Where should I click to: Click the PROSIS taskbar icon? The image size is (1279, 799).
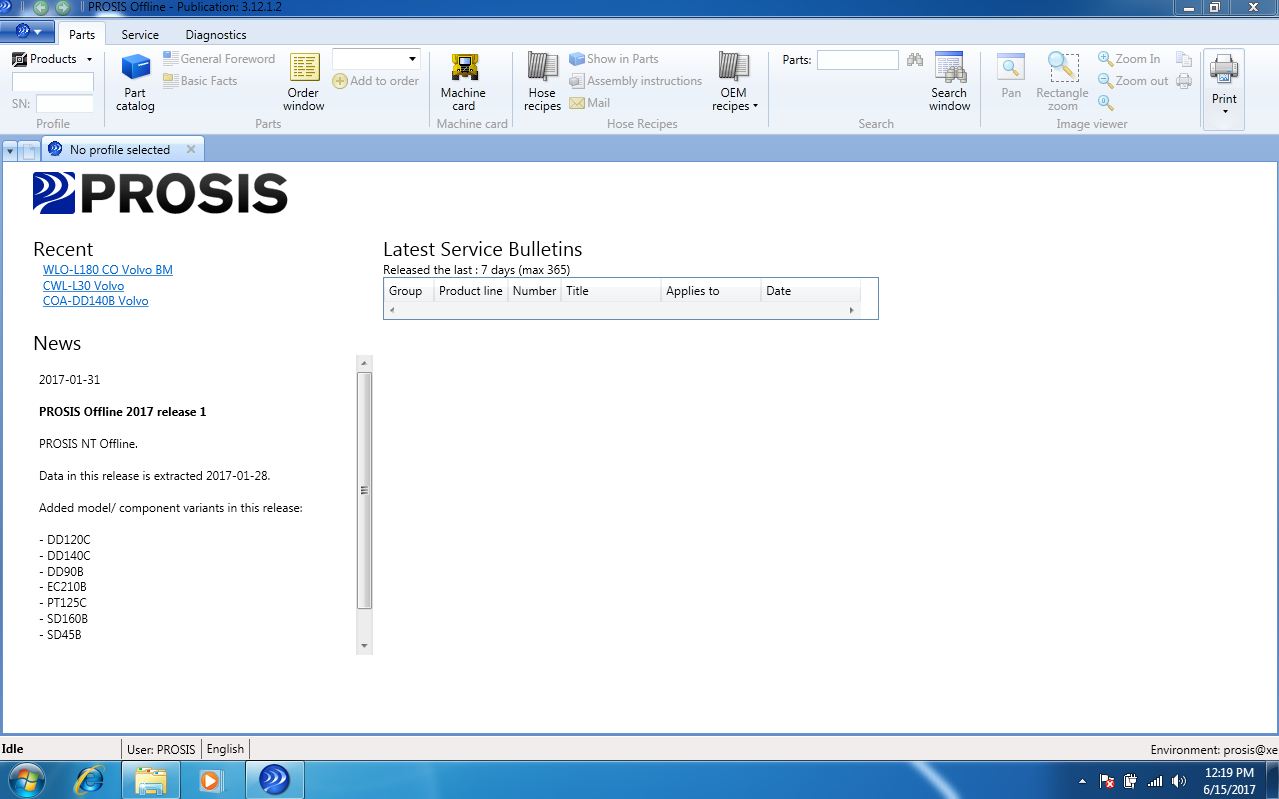click(274, 780)
